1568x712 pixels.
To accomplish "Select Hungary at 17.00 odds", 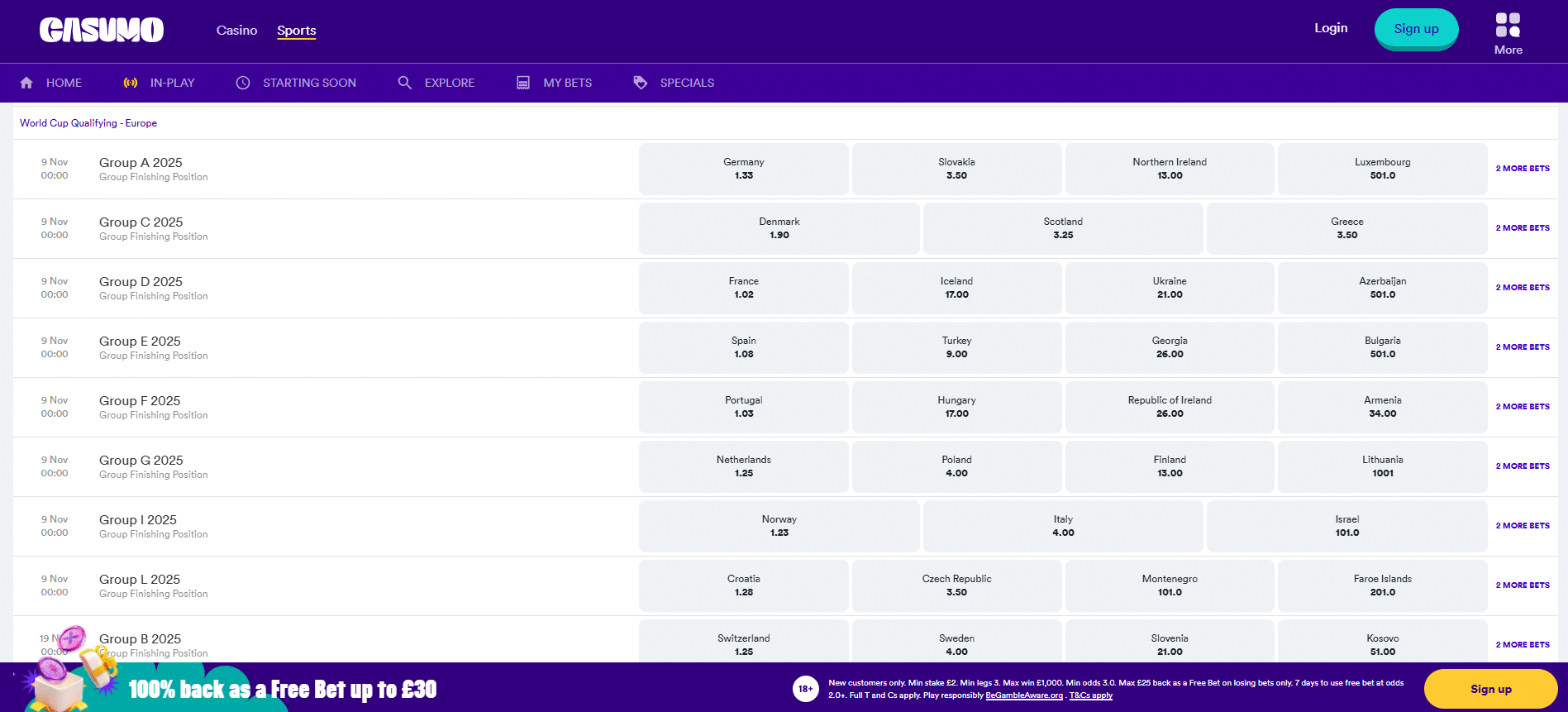I will coord(956,407).
